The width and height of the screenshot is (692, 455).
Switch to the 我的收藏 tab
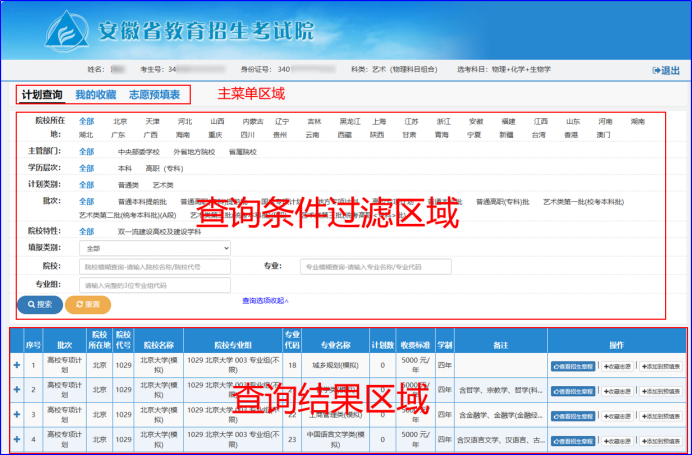point(95,94)
